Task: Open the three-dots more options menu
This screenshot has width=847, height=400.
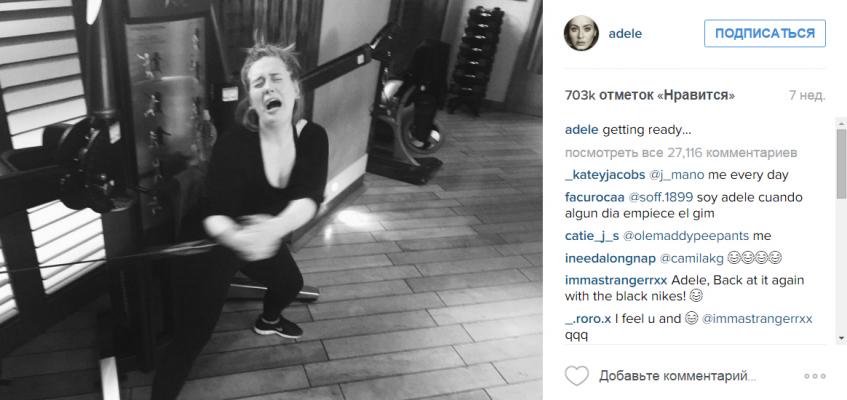Action: point(815,376)
